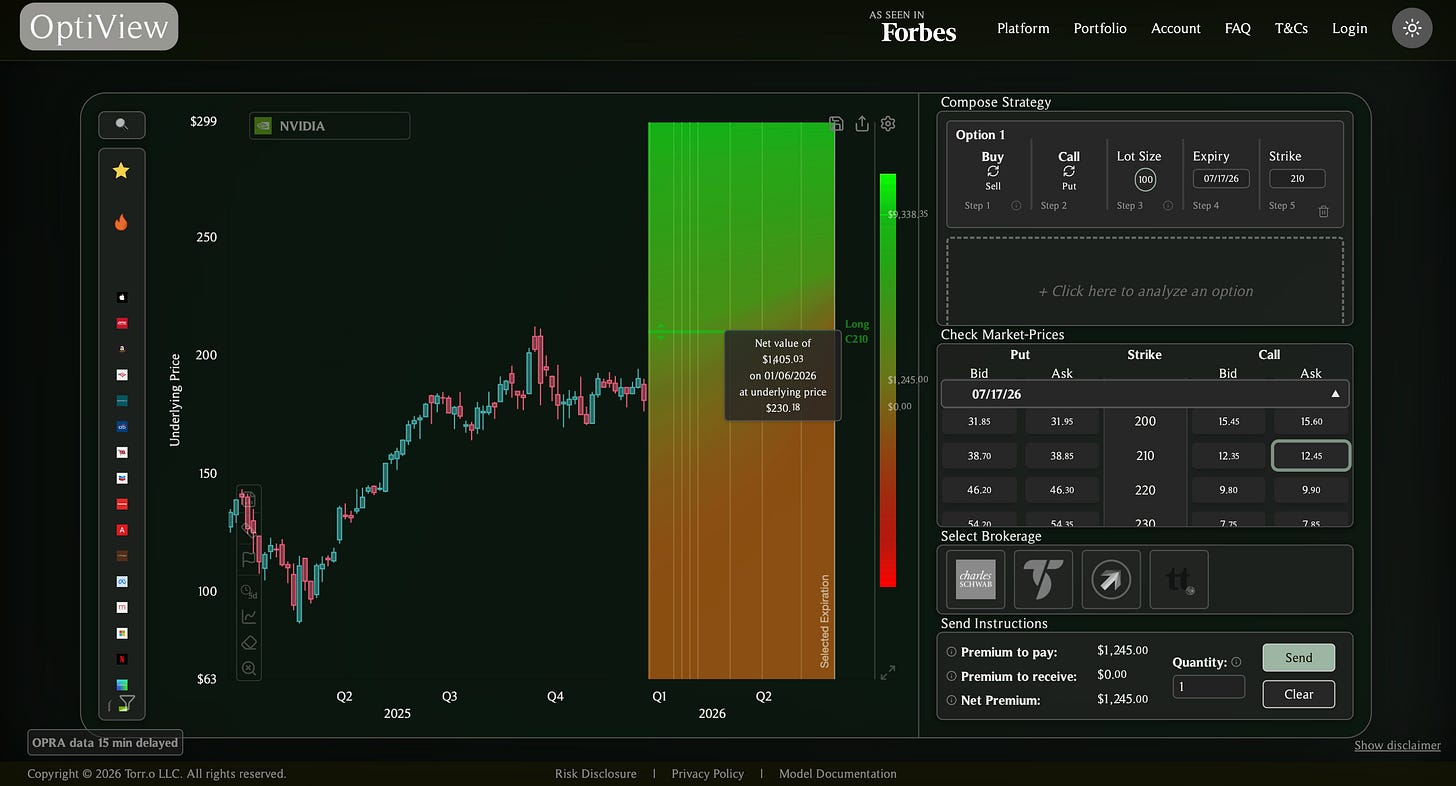The width and height of the screenshot is (1456, 786).
Task: Select put bid 38.70 at strike 210
Action: pyautogui.click(x=979, y=456)
